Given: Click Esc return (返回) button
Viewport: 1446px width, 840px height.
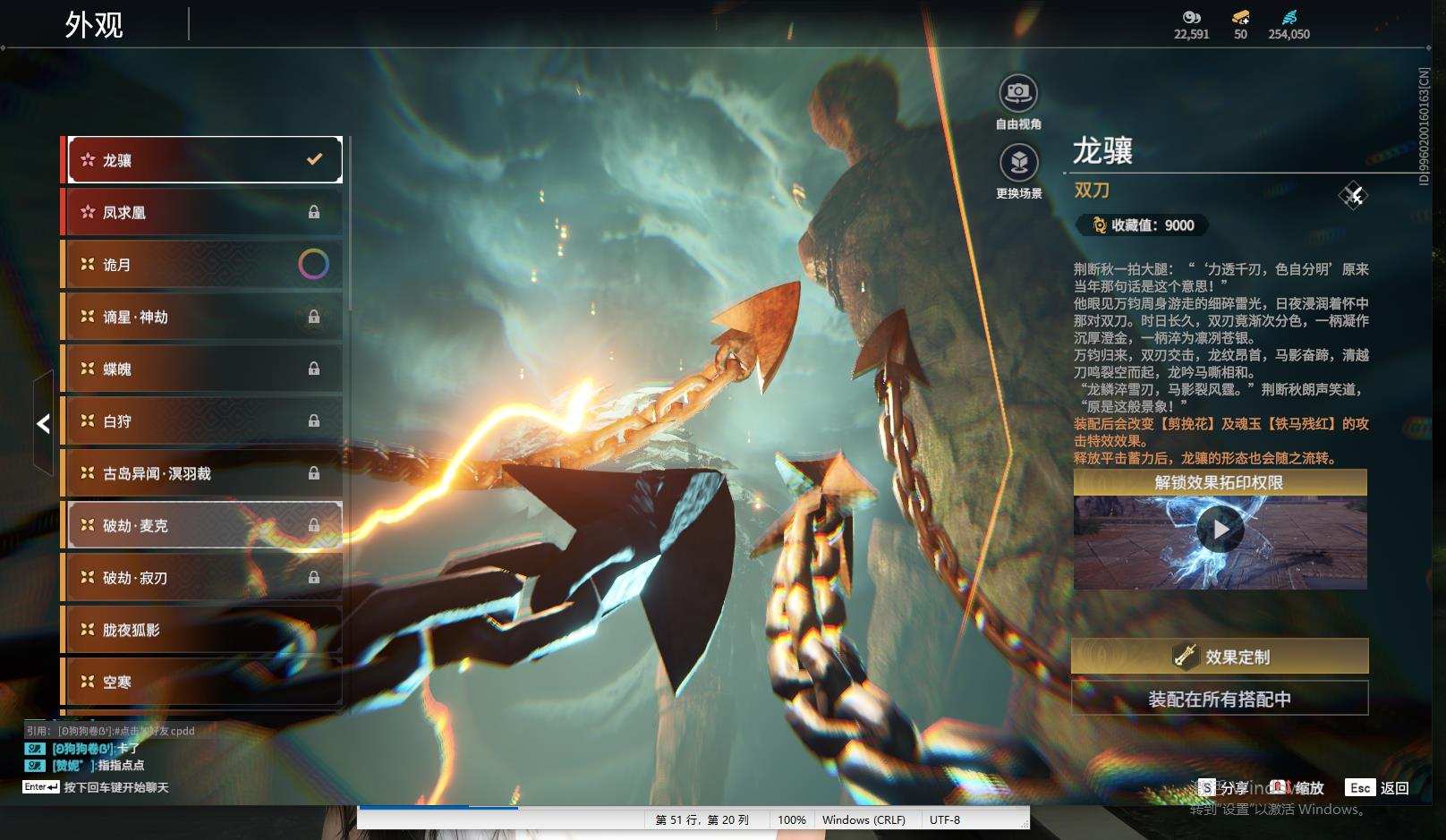Looking at the screenshot, I should (1378, 787).
